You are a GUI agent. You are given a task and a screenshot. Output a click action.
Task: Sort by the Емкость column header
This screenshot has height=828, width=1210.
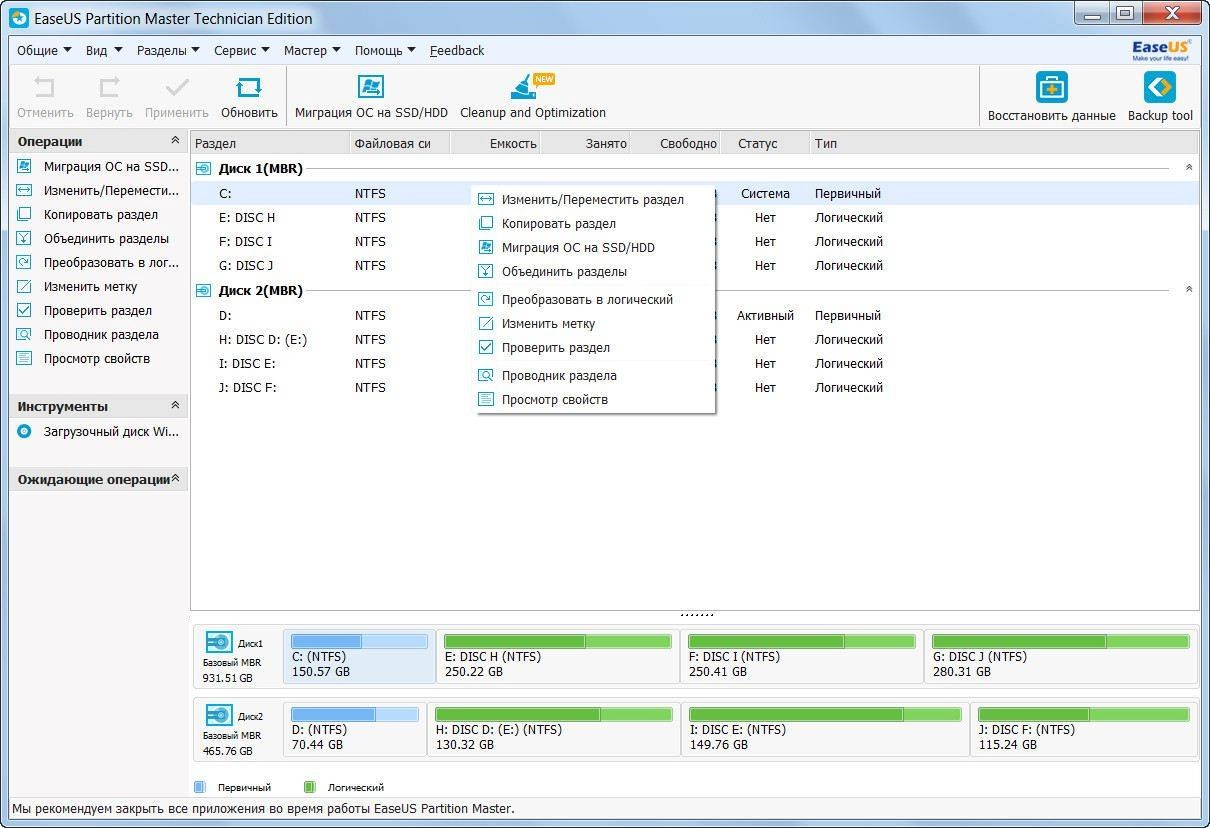(495, 143)
